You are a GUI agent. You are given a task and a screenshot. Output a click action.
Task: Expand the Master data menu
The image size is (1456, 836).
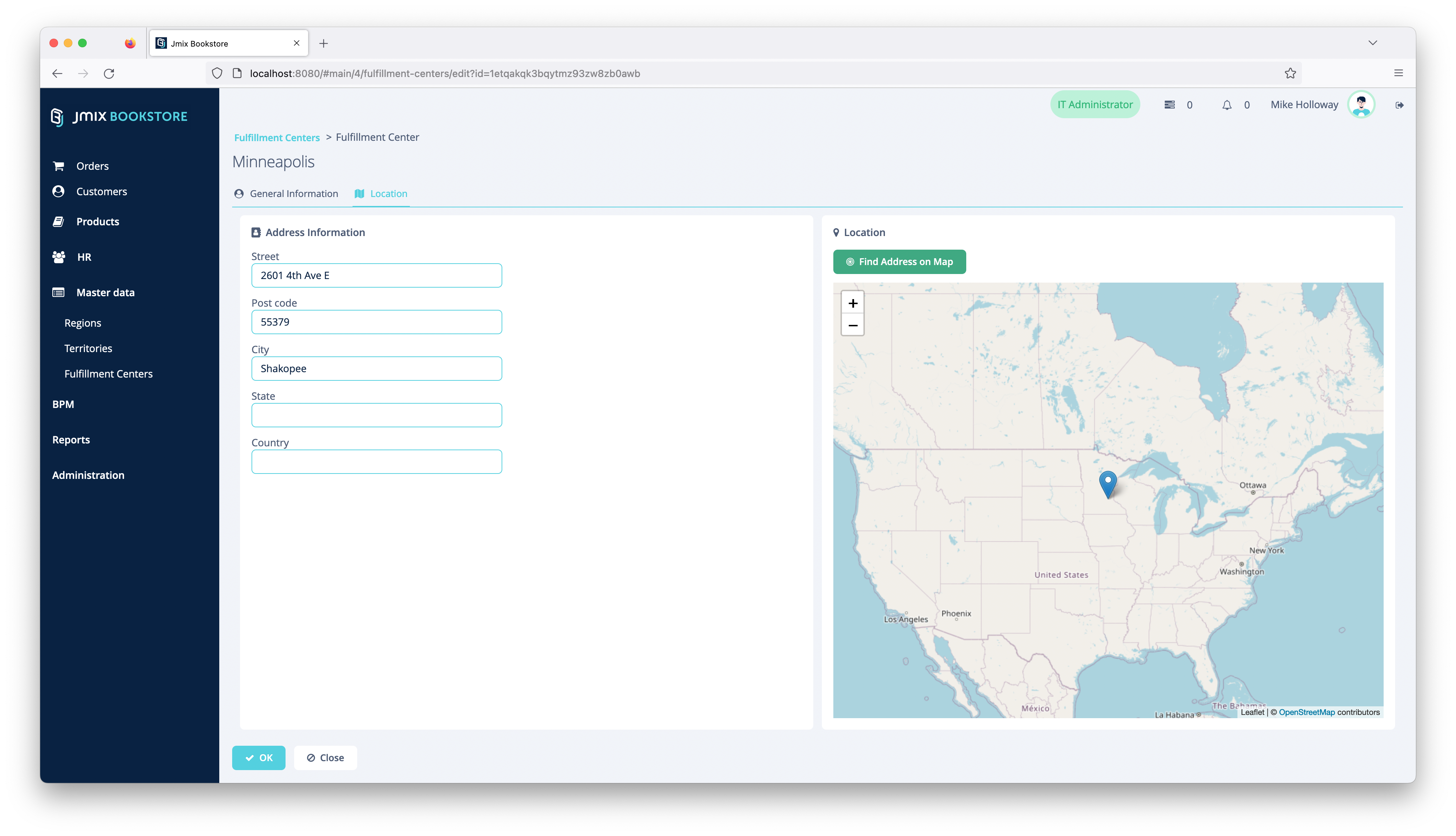(105, 293)
